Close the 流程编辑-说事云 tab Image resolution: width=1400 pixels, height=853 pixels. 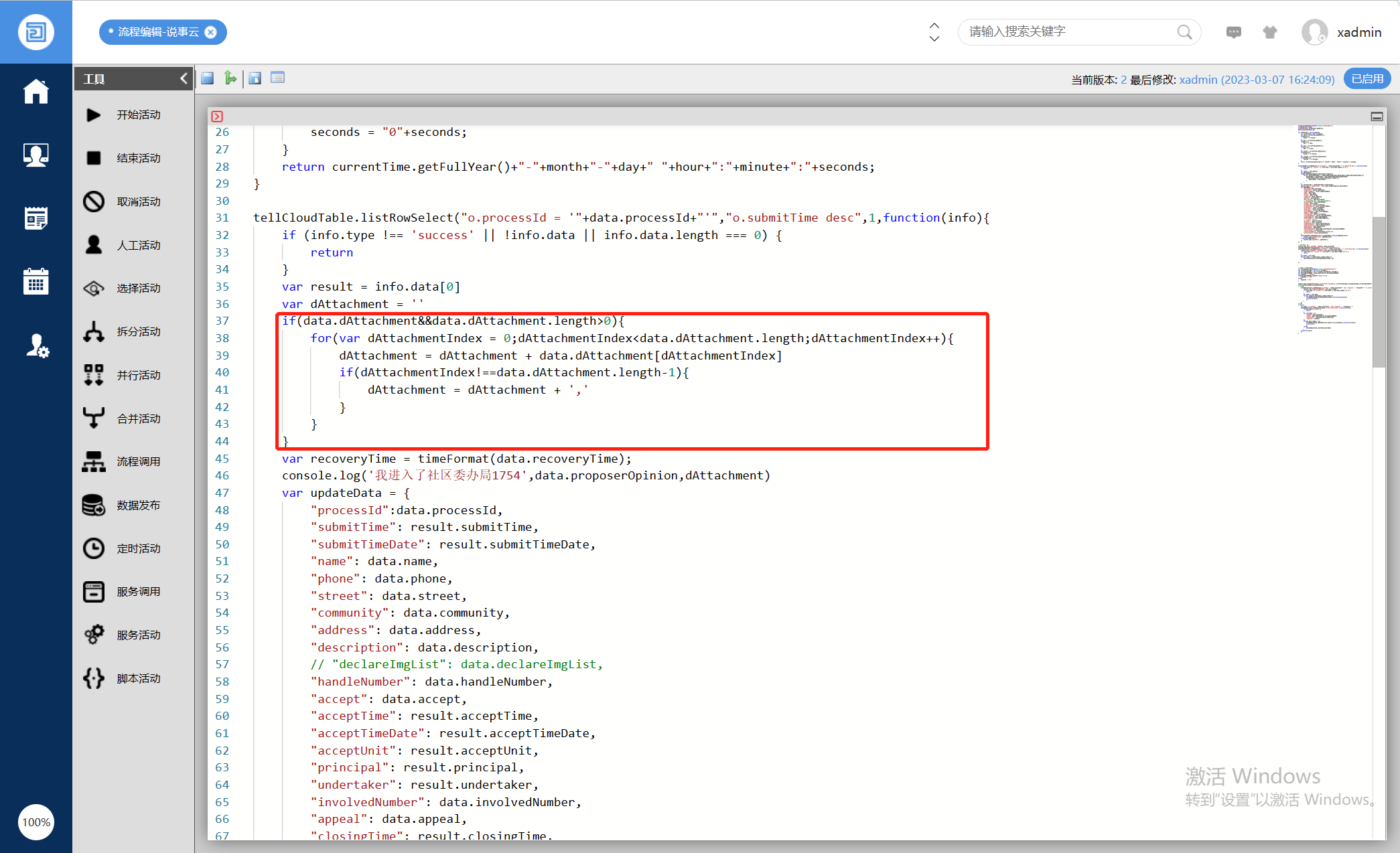(211, 32)
